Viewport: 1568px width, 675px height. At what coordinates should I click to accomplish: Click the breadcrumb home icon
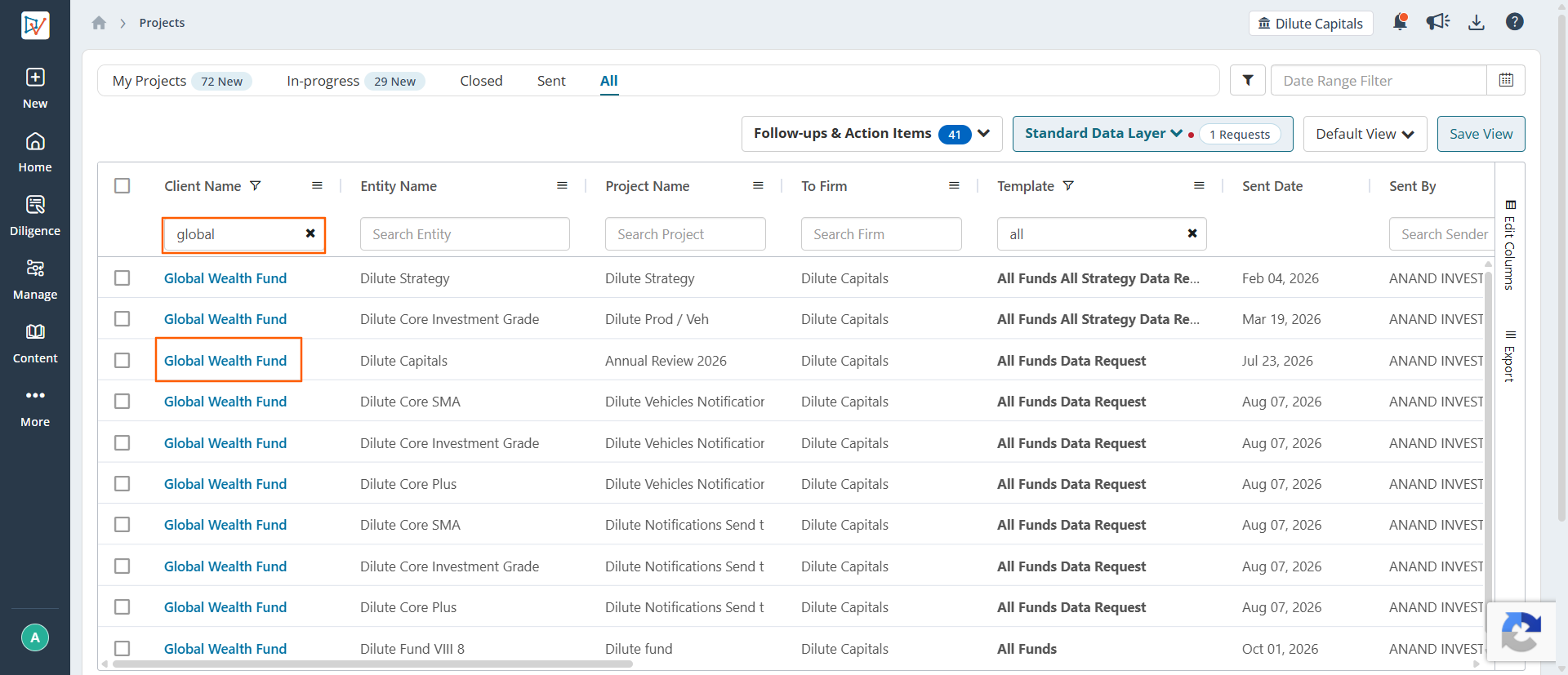point(99,23)
